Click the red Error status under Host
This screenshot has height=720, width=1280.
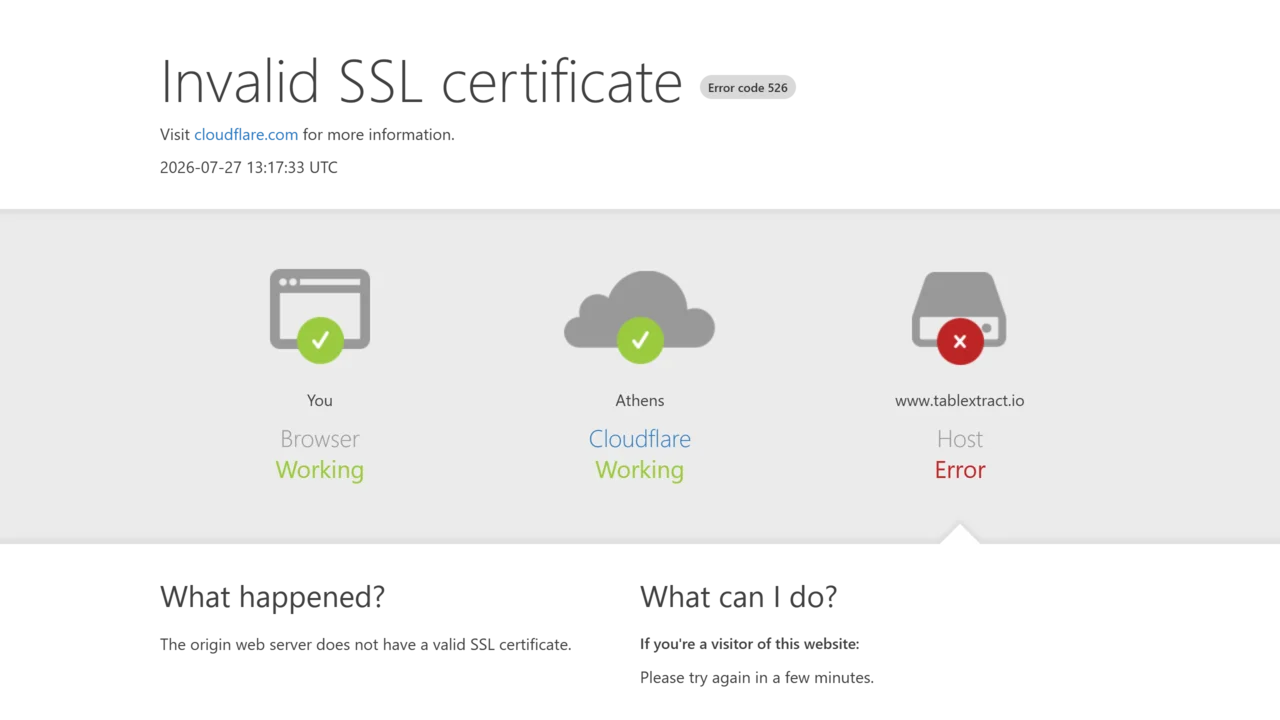point(960,470)
